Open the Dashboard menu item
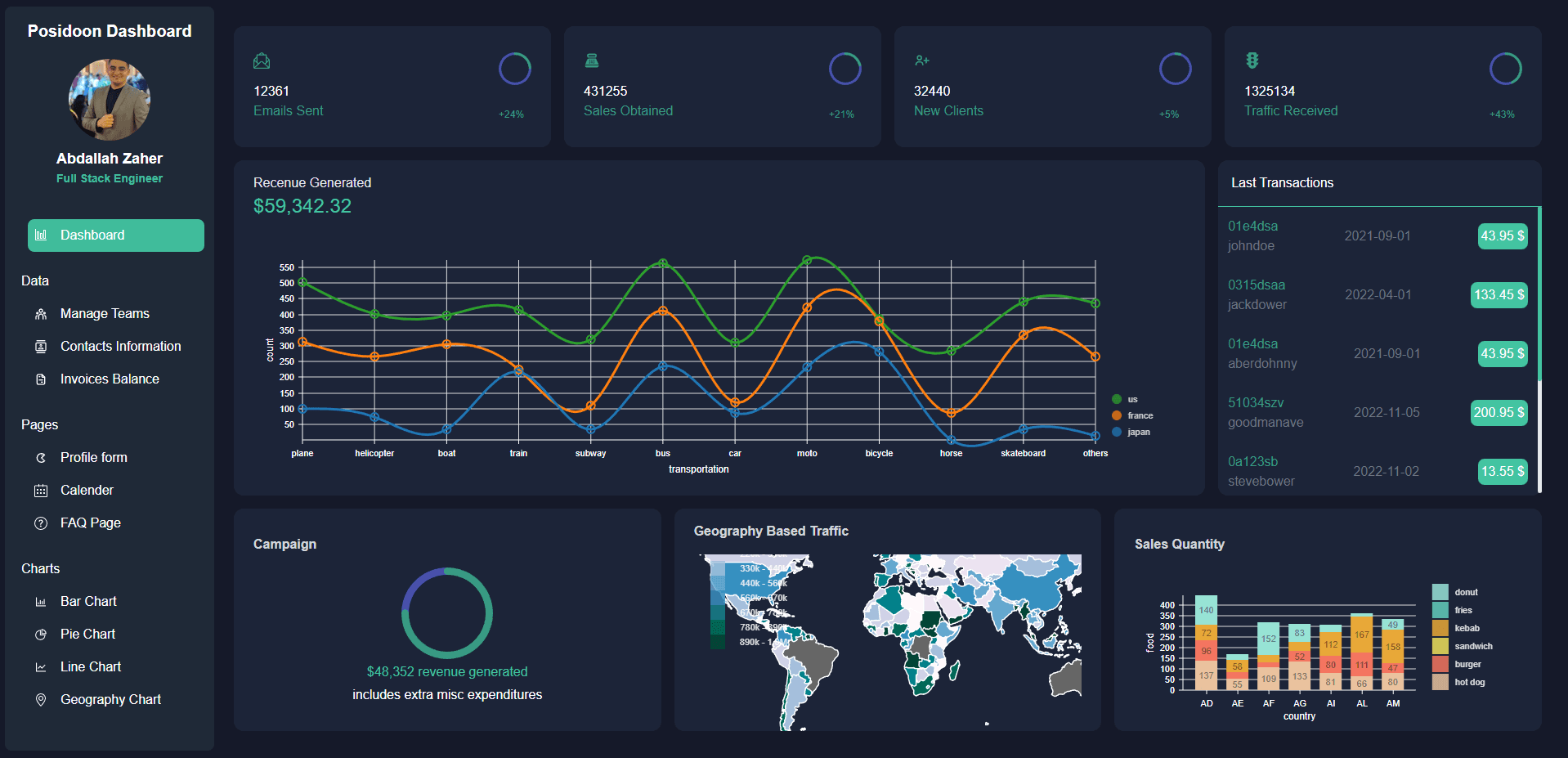This screenshot has height=758, width=1568. pos(116,235)
